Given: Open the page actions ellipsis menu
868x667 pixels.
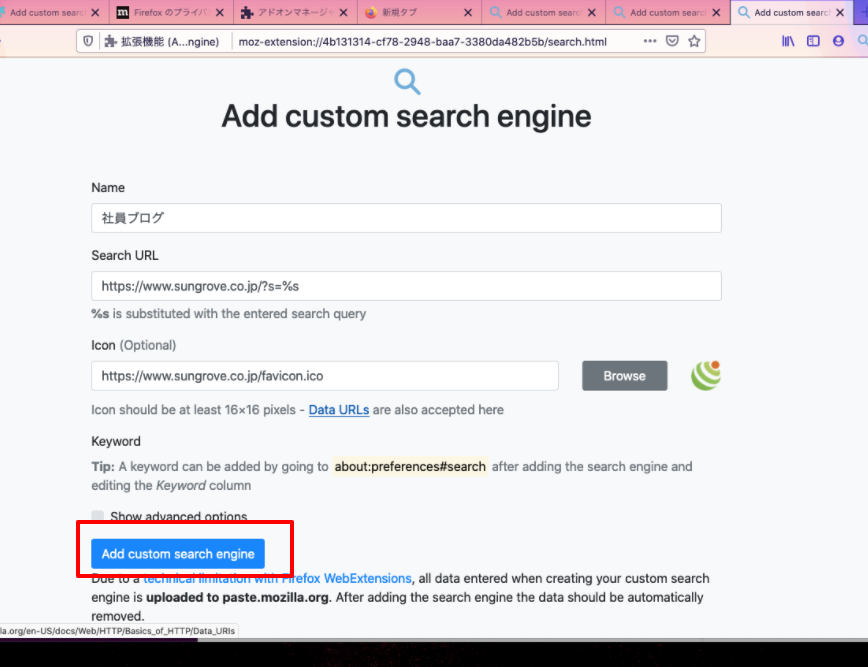Looking at the screenshot, I should (650, 41).
